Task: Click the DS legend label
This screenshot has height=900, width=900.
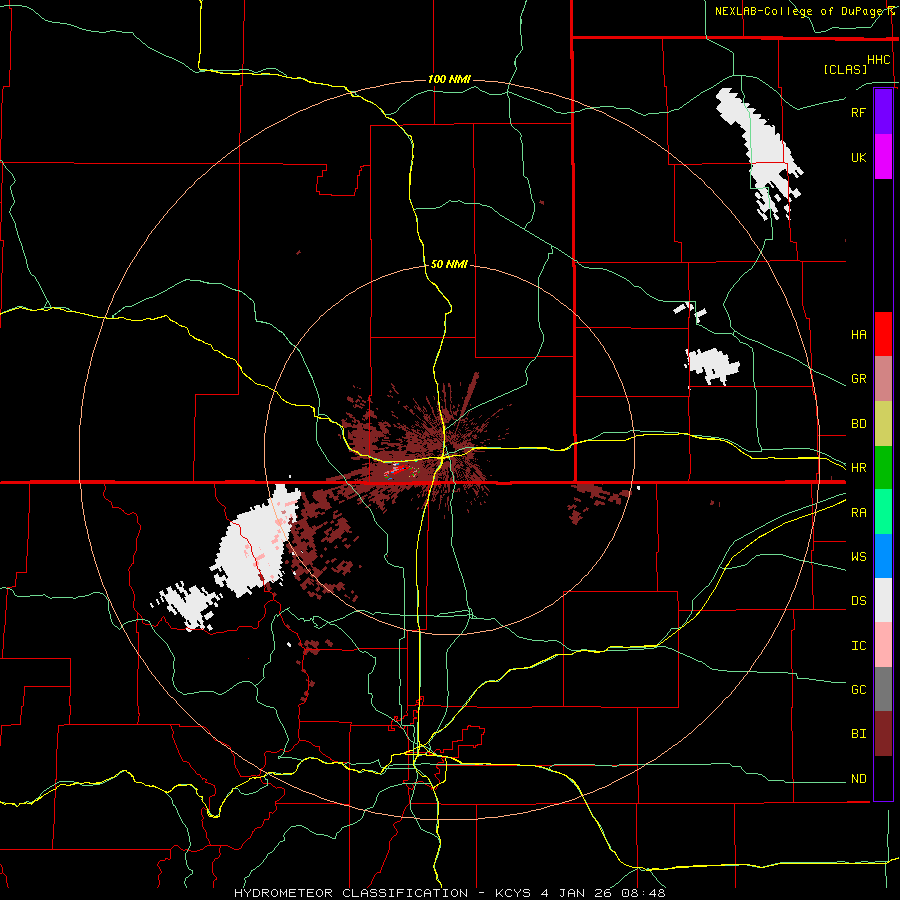Action: pyautogui.click(x=859, y=601)
